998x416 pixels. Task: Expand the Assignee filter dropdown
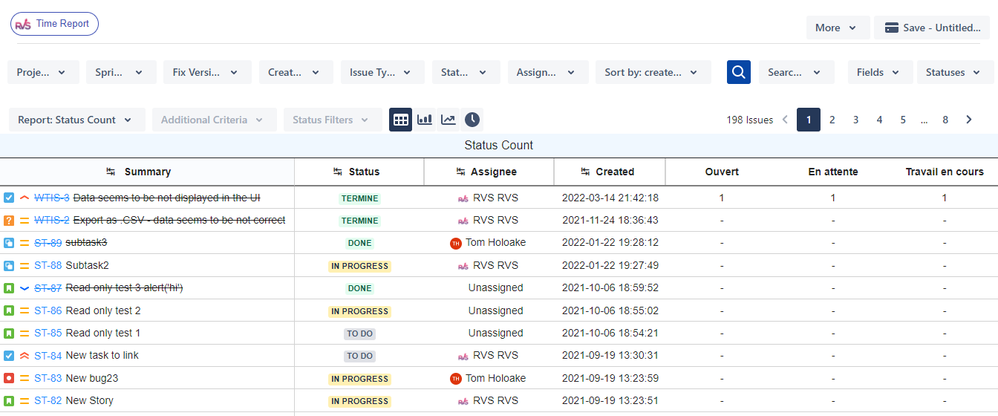(x=547, y=73)
